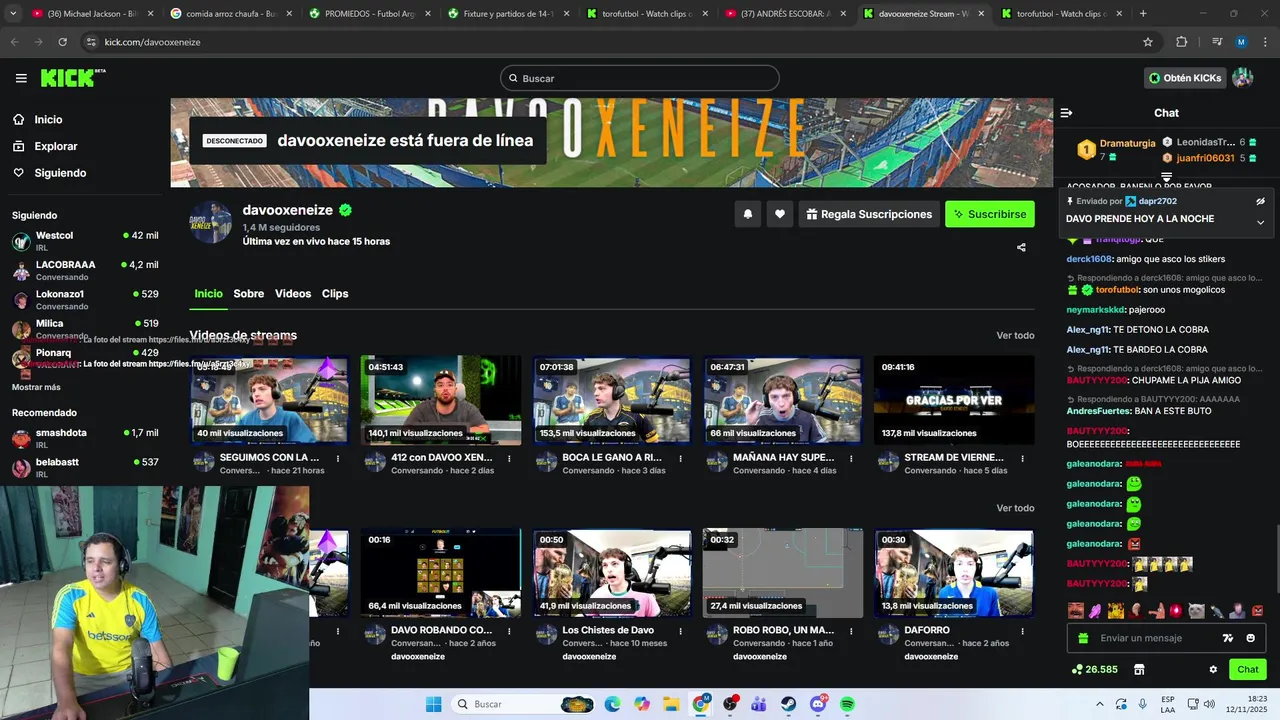Reload the page with browser refresh icon
1280x720 pixels.
(x=62, y=42)
